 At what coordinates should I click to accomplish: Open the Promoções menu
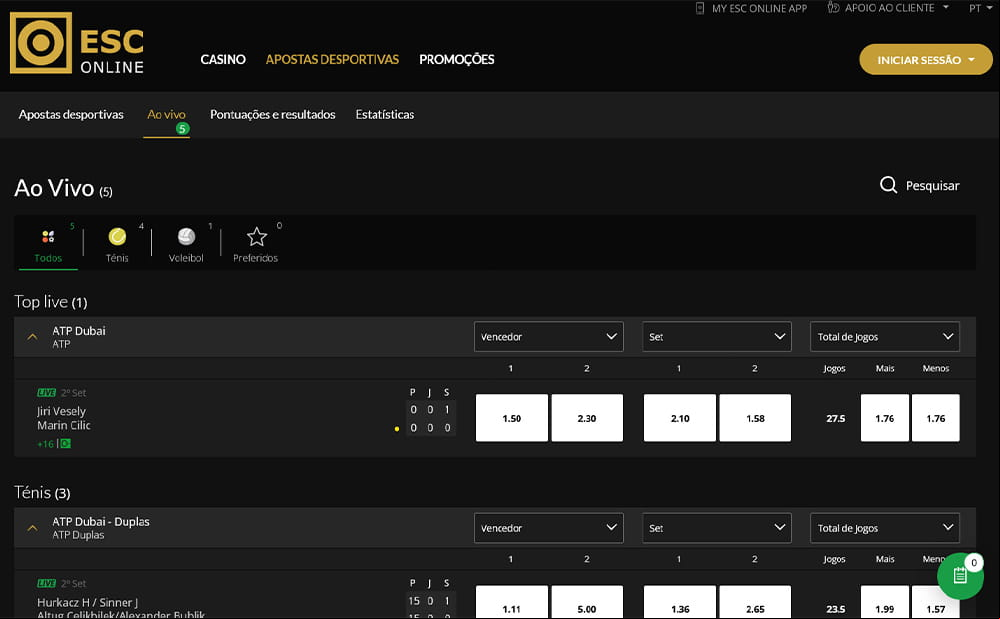(x=457, y=59)
